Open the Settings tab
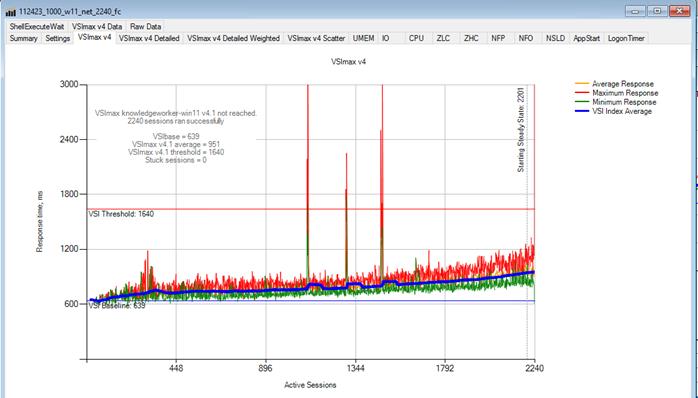This screenshot has height=398, width=698. tap(57, 38)
